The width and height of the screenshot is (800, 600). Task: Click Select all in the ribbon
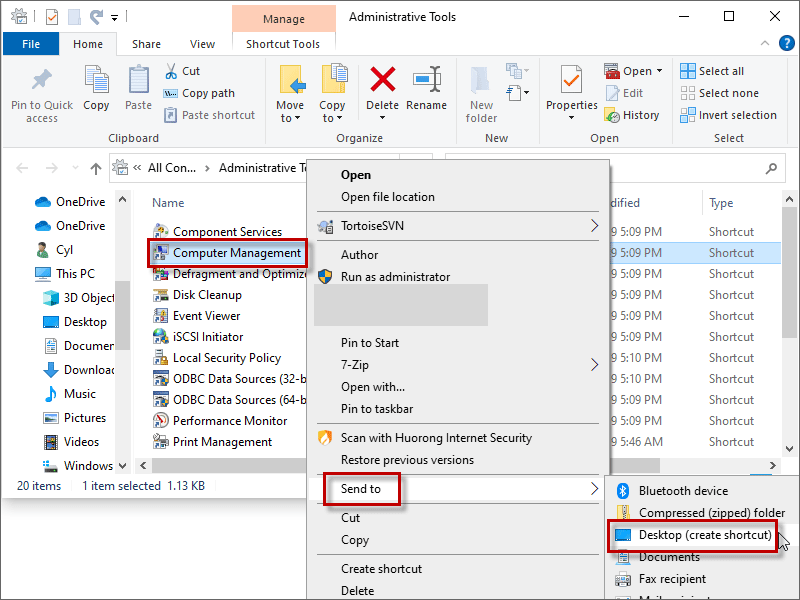(712, 71)
